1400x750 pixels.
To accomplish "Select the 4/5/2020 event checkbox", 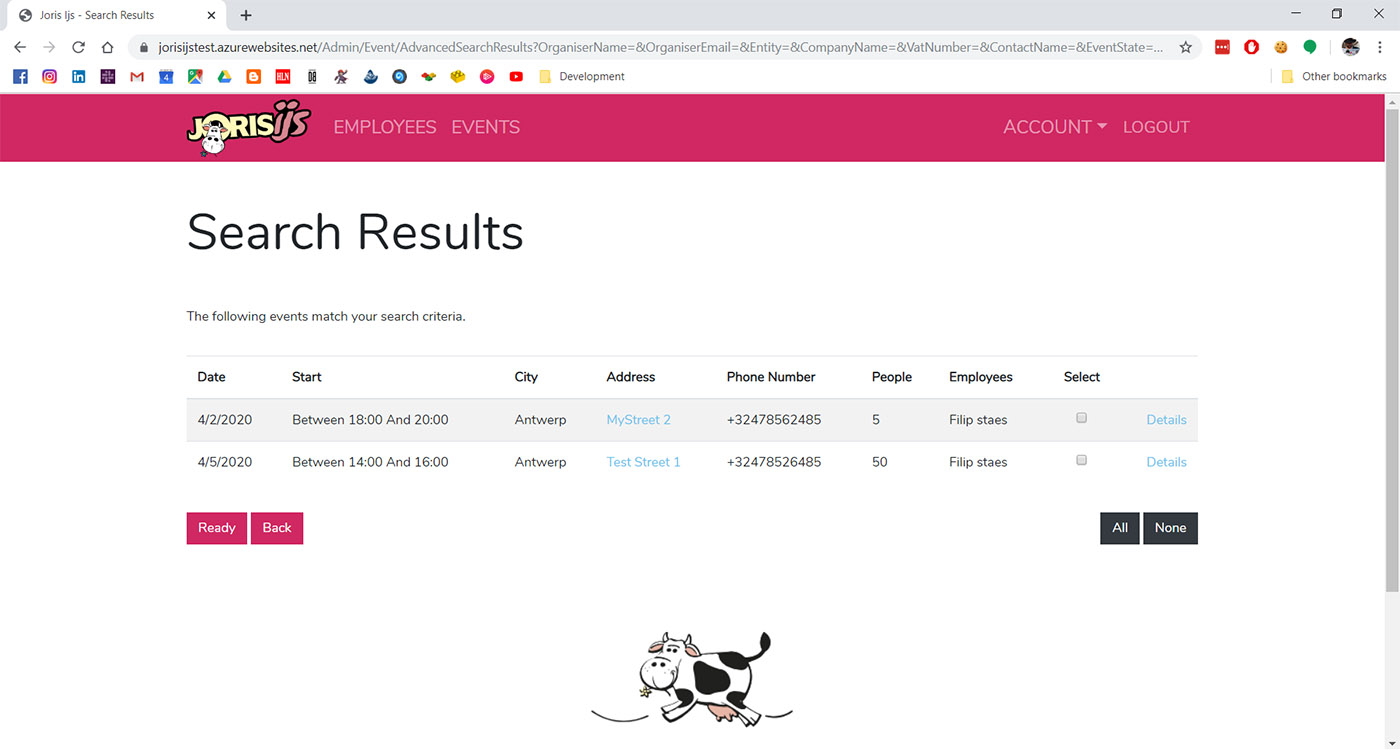I will (x=1081, y=460).
